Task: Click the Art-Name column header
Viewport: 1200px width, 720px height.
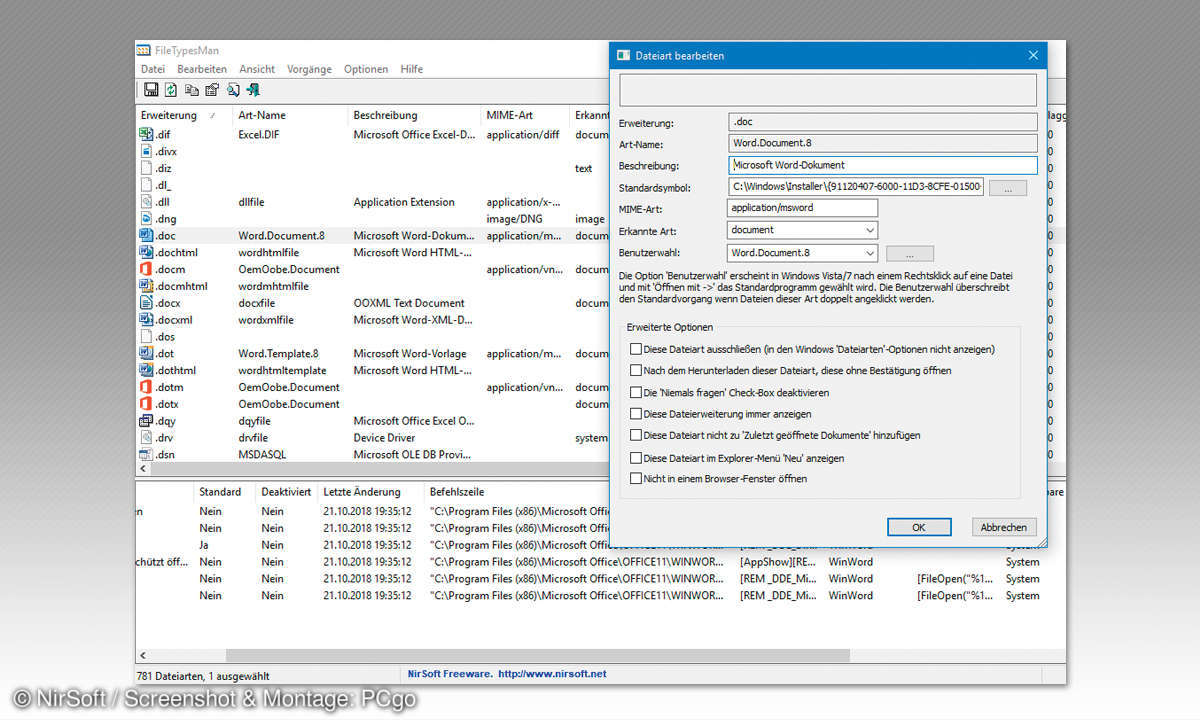Action: [x=290, y=115]
